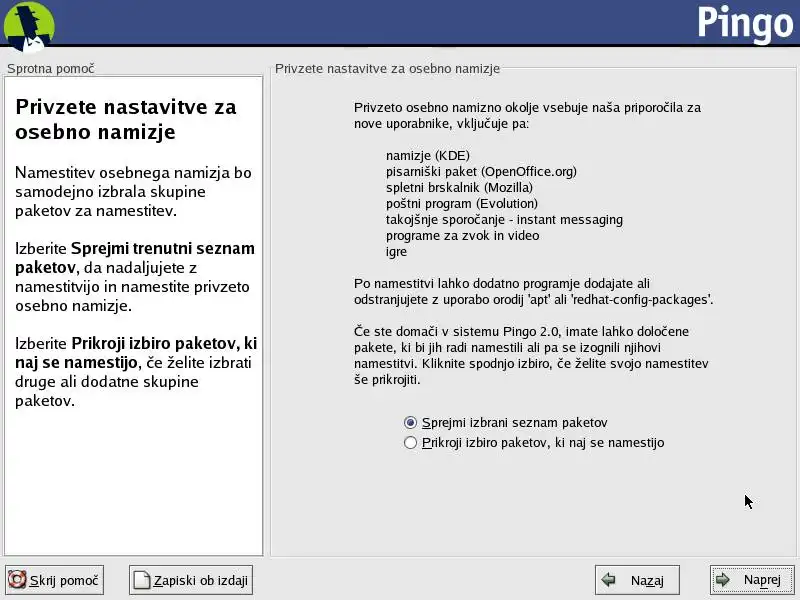Click the left arrow icon on Nazaj

[x=608, y=580]
